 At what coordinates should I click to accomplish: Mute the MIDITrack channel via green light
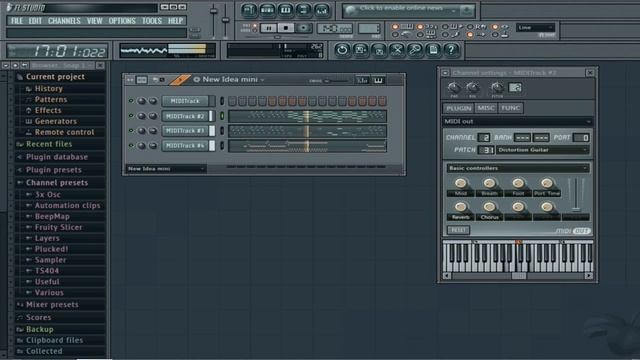pos(131,101)
